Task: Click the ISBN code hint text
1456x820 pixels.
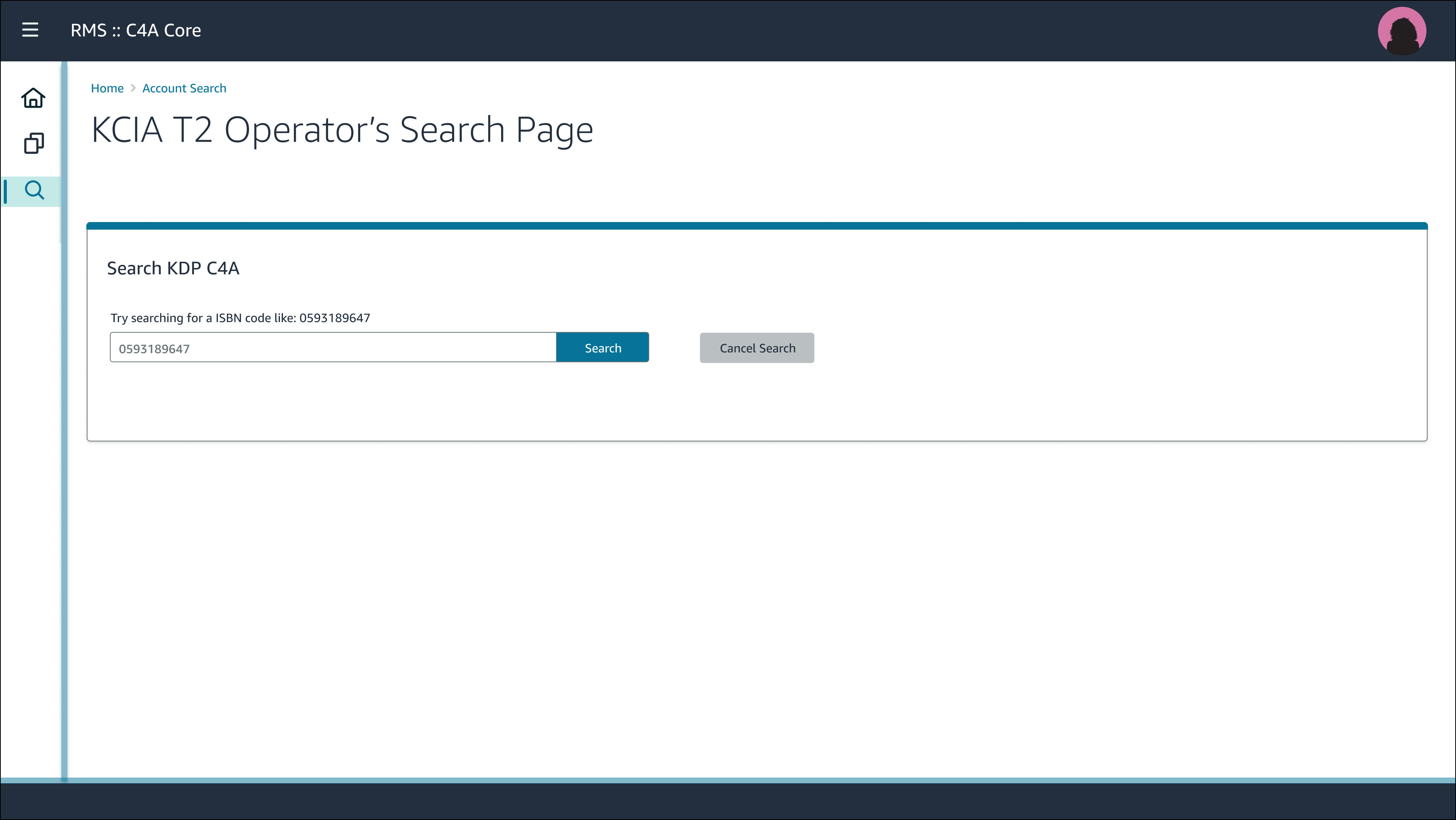Action: point(240,318)
